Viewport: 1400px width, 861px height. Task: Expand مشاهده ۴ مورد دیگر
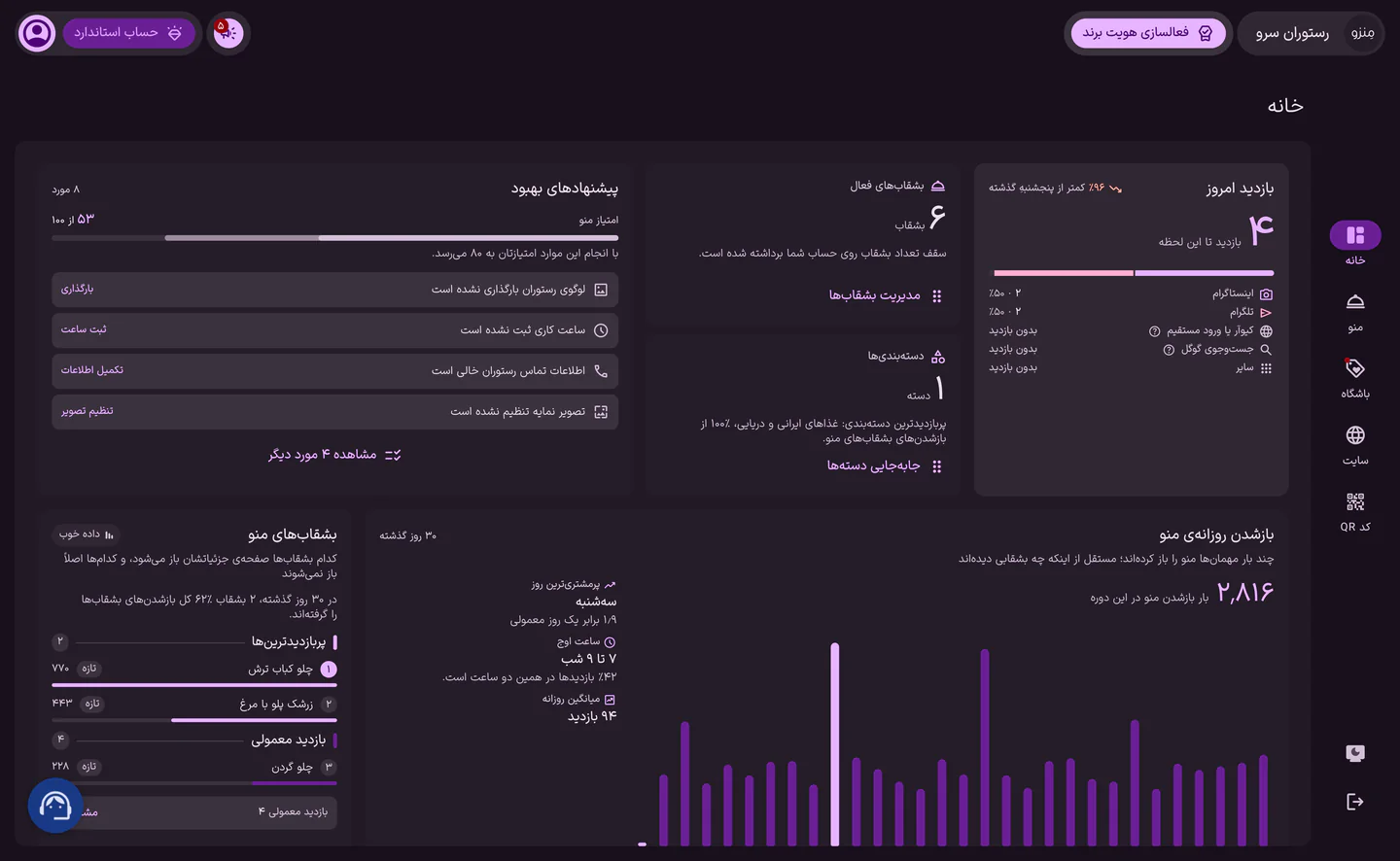[x=334, y=455]
